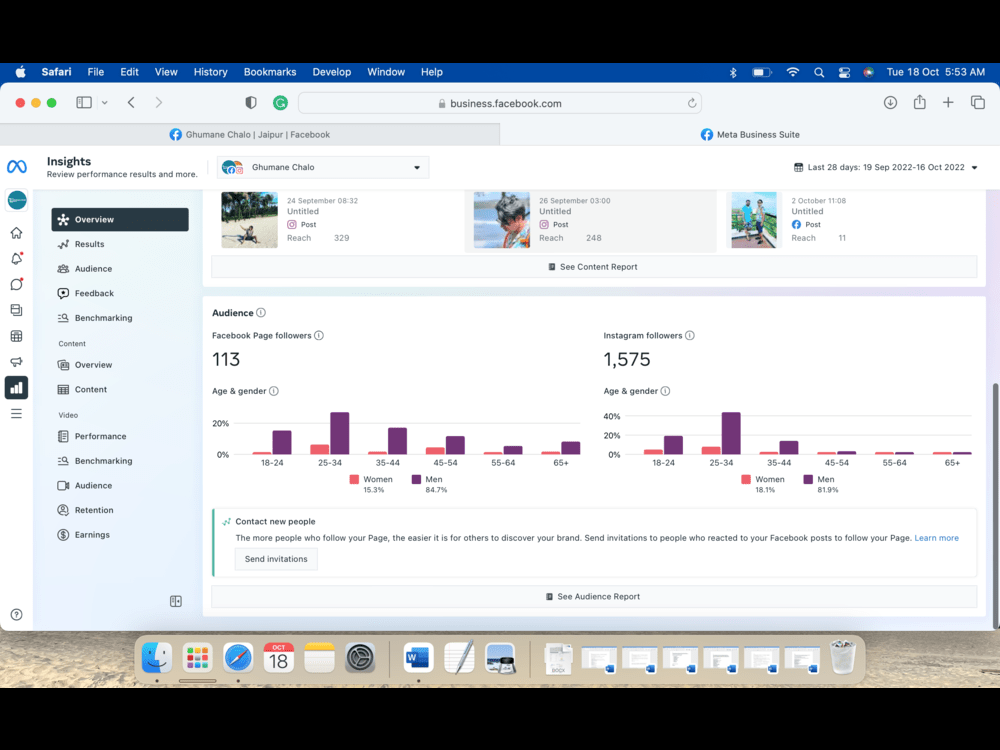Open the History menu
Viewport: 1000px width, 750px height.
(x=210, y=72)
